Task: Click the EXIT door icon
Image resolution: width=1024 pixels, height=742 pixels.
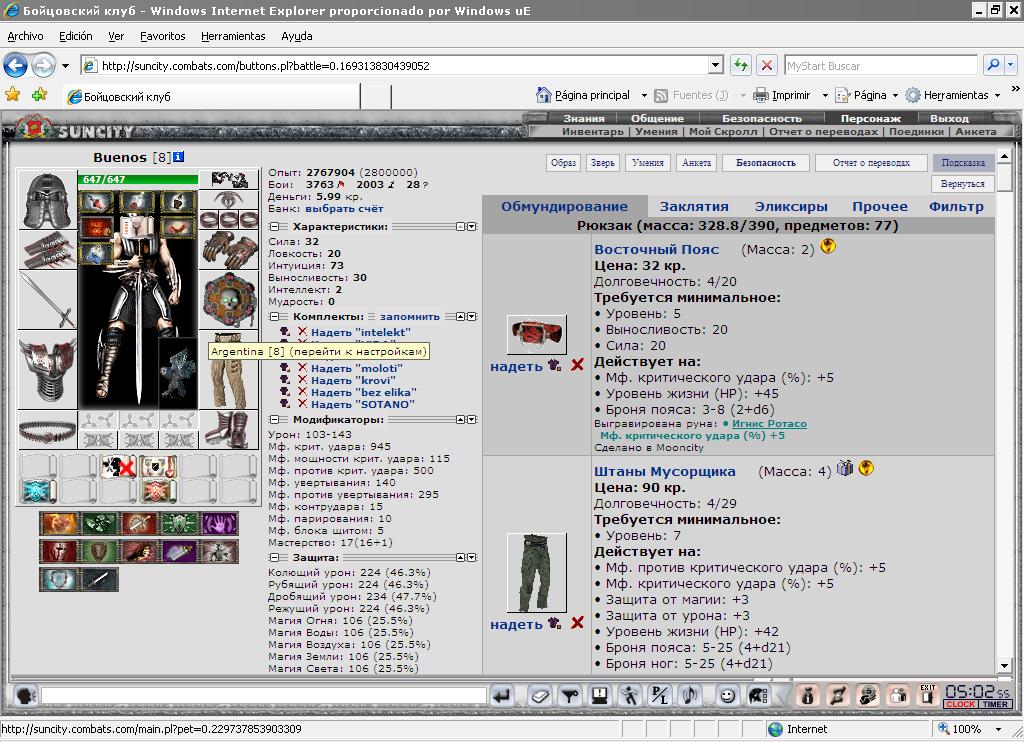Action: pos(927,695)
